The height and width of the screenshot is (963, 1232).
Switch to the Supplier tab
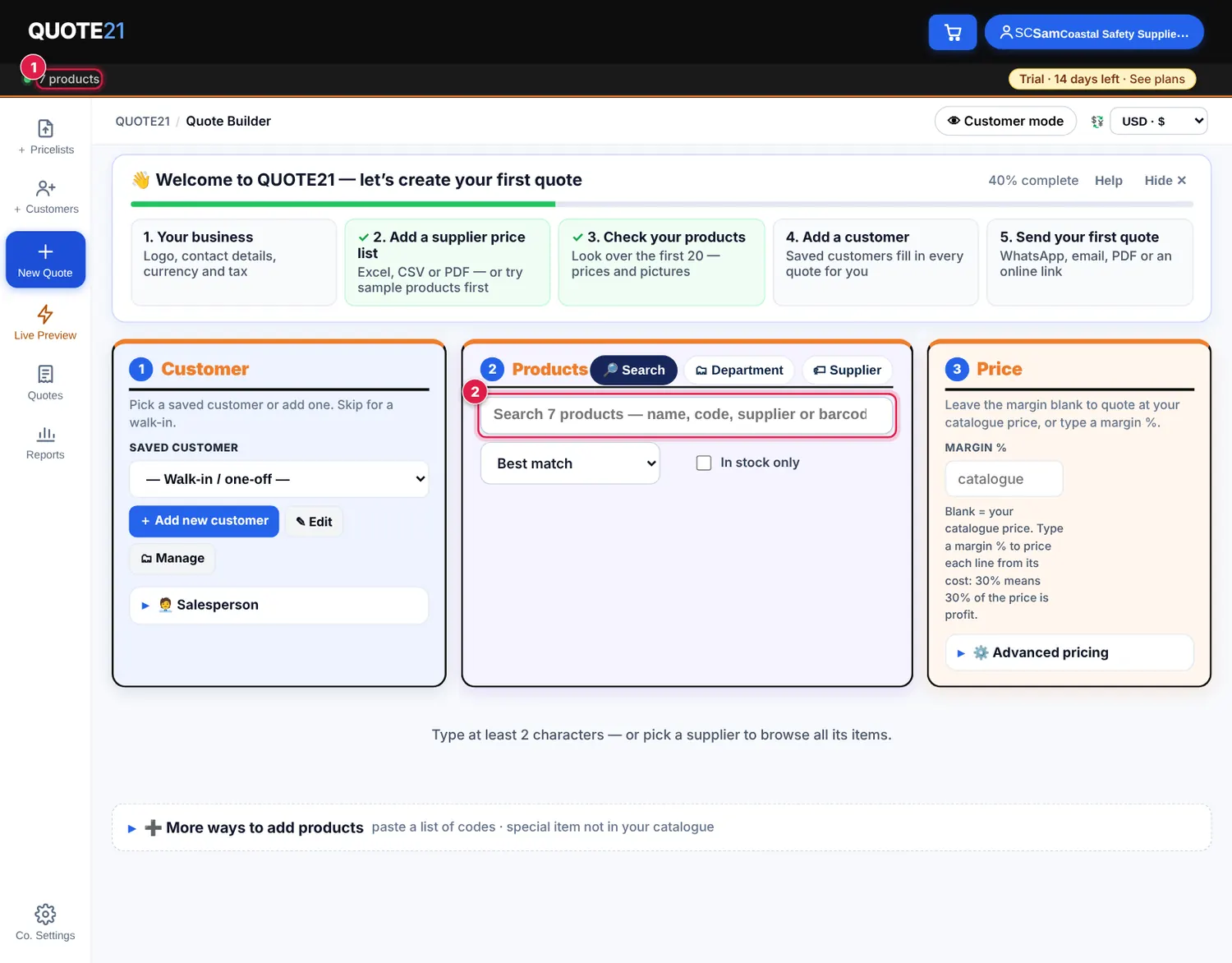(x=848, y=370)
